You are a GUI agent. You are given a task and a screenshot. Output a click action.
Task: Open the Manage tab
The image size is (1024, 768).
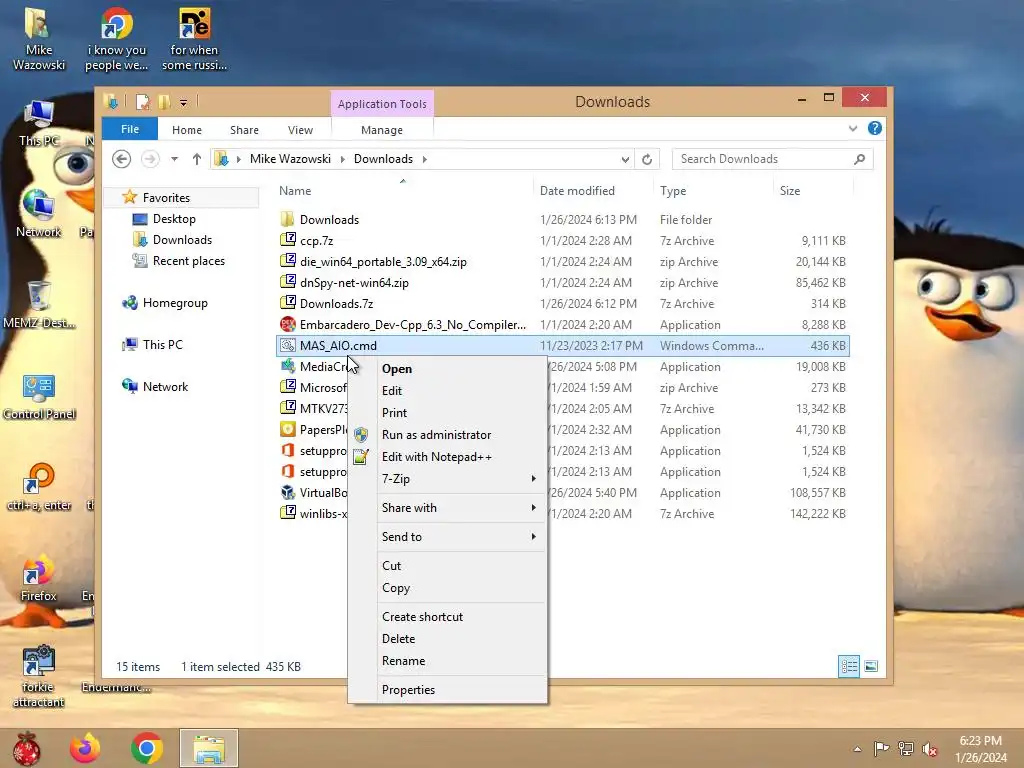[382, 130]
